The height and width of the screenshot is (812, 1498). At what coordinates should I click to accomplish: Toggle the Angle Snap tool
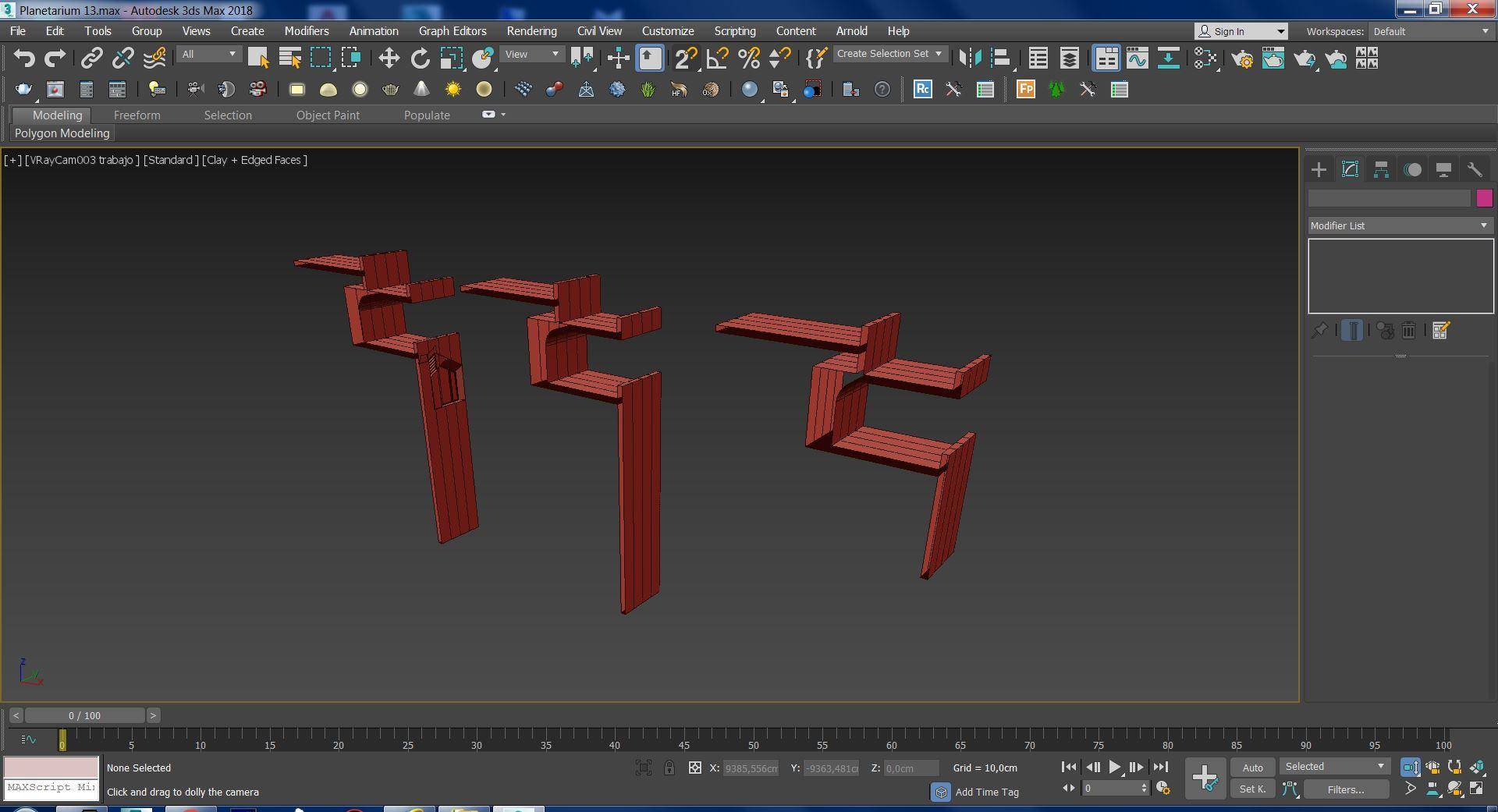(x=717, y=59)
